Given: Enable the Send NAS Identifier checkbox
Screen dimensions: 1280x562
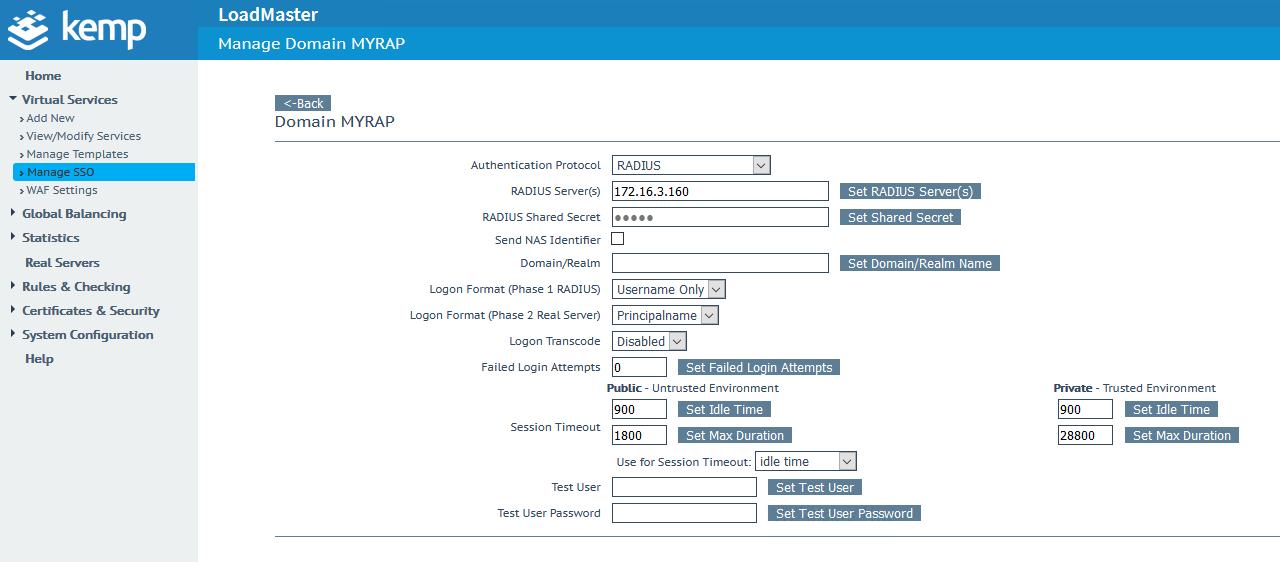Looking at the screenshot, I should [618, 239].
